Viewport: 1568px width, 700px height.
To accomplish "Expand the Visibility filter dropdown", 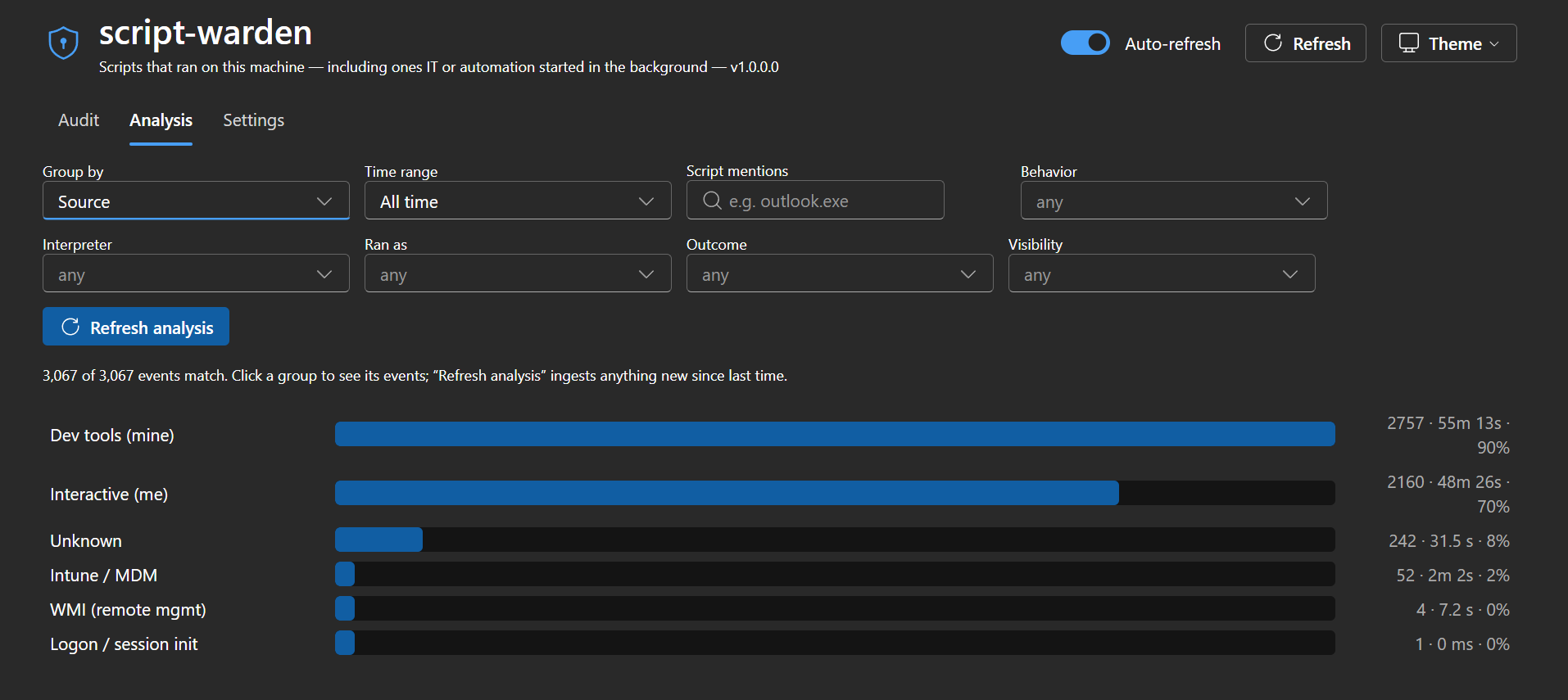I will click(1162, 273).
